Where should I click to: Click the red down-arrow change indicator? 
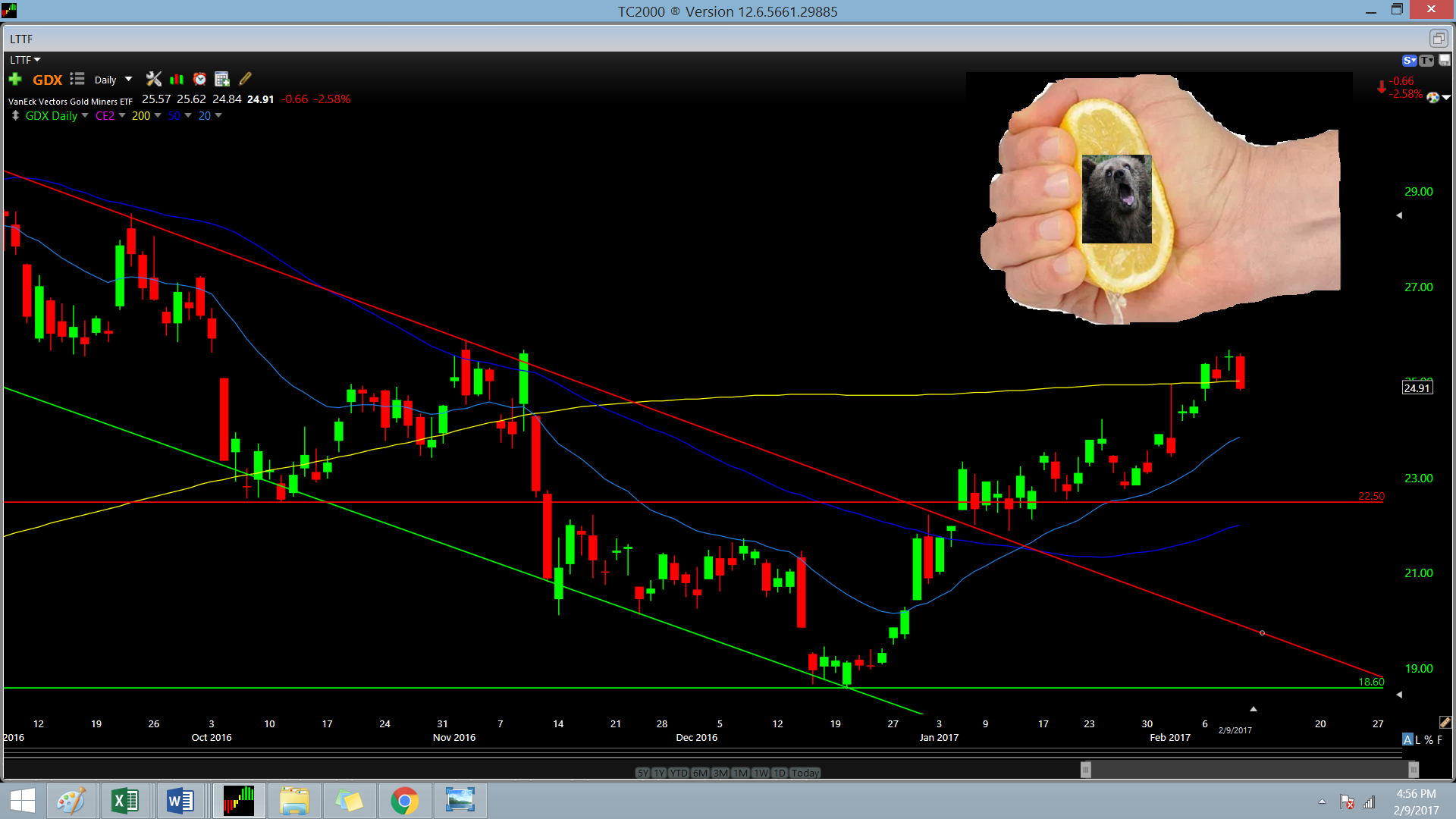coord(1382,87)
